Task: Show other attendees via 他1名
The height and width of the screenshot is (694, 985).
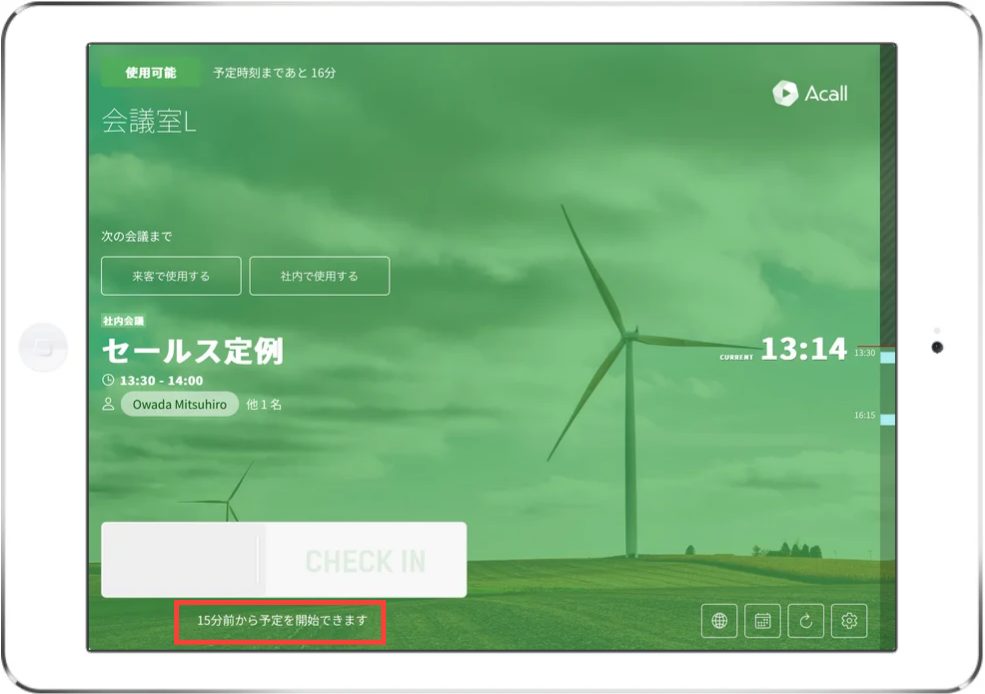Action: [263, 405]
